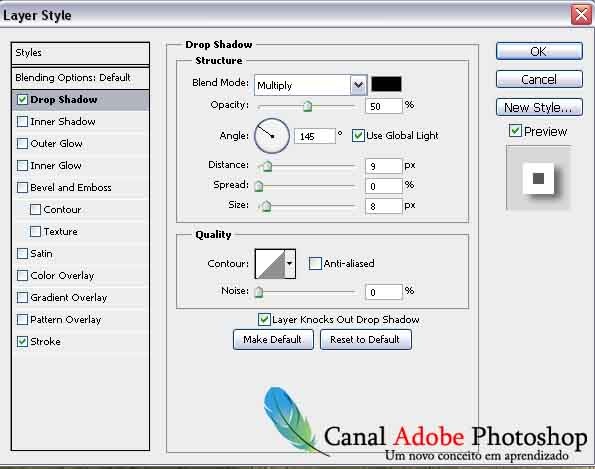Screen dimensions: 595x469
Task: Uncheck Use Global Light
Action: [358, 135]
